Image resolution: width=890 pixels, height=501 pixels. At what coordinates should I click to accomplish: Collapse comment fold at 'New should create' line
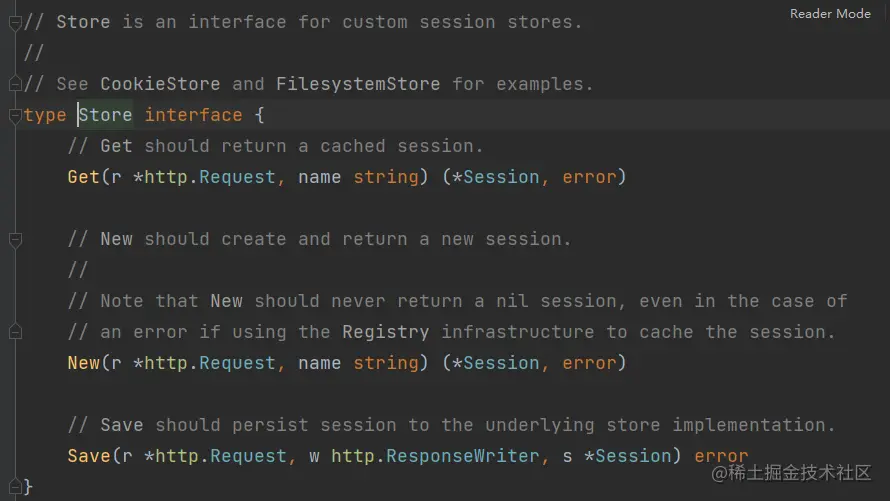pyautogui.click(x=15, y=240)
